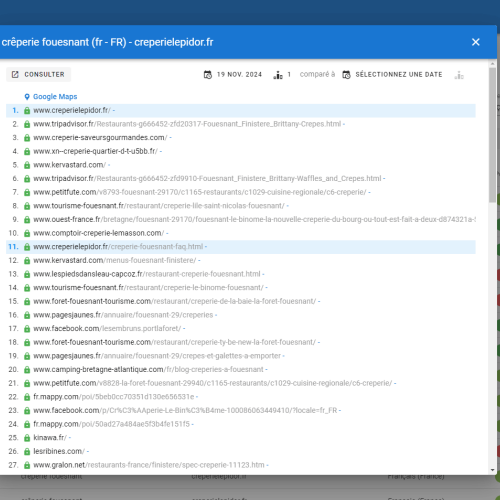
Task: Open result 25 kinawa.fr link
Action: click(50, 438)
